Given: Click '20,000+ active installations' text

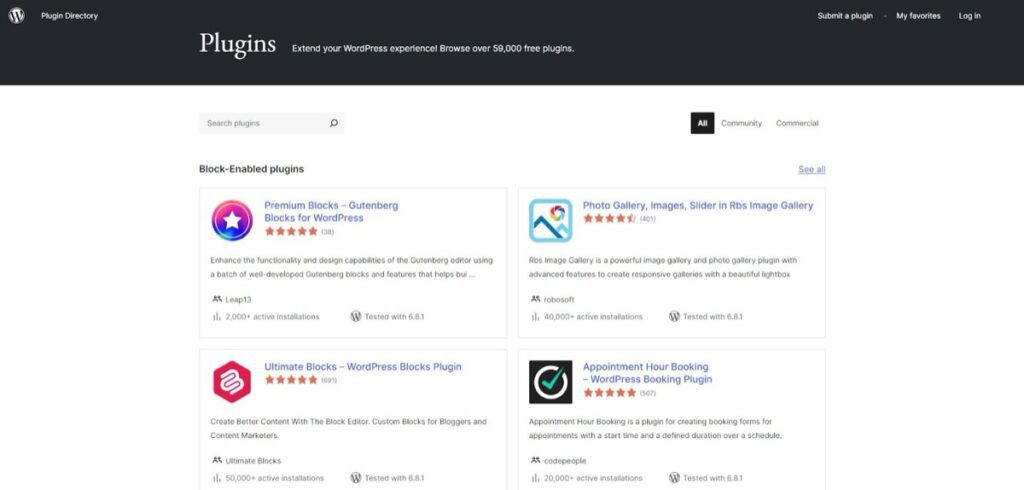Looking at the screenshot, I should pyautogui.click(x=593, y=478).
